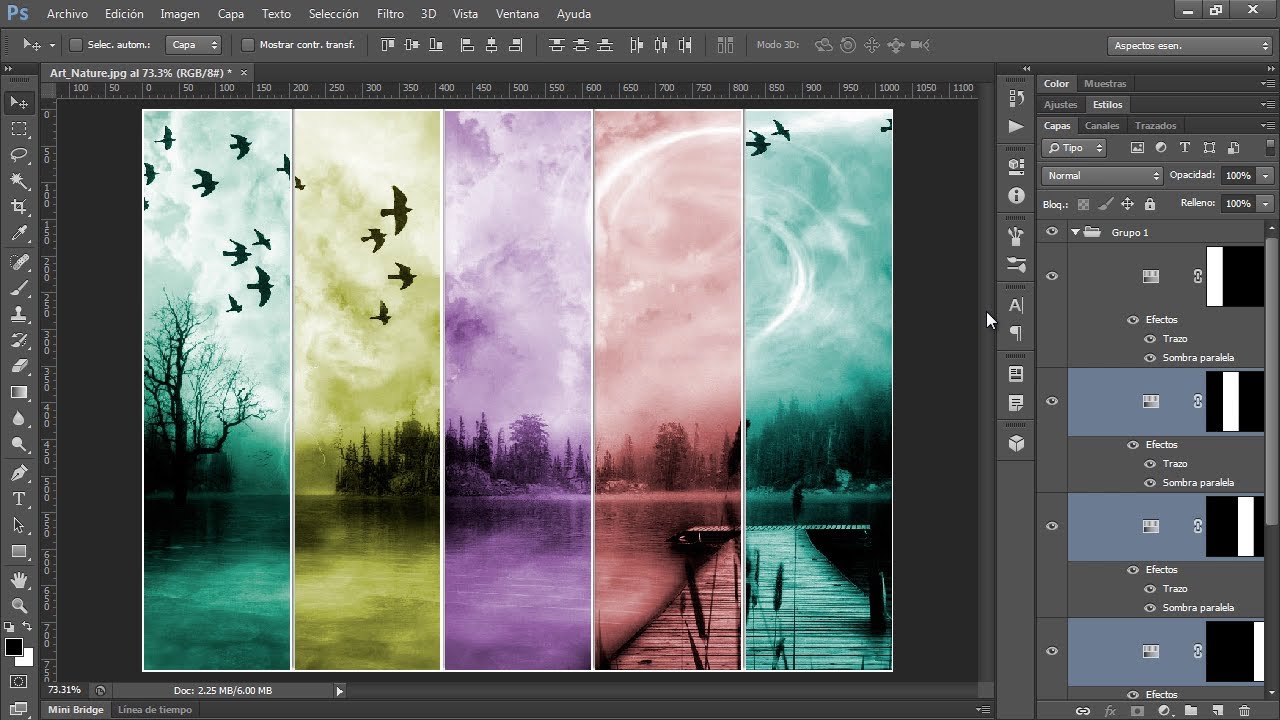
Task: Select the first layer's mask thumbnail
Action: point(1235,276)
